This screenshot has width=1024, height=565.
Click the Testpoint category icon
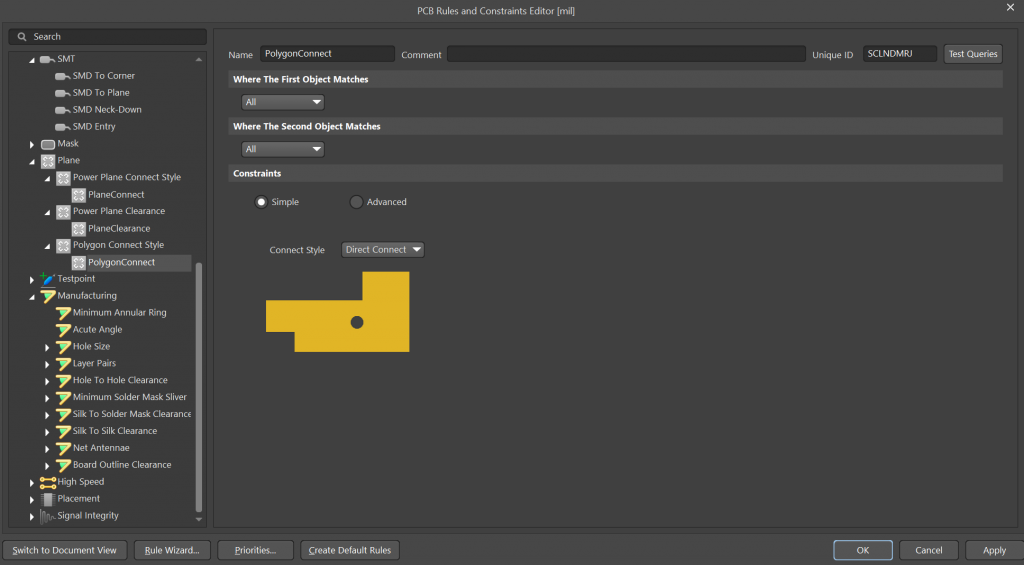pyautogui.click(x=48, y=279)
